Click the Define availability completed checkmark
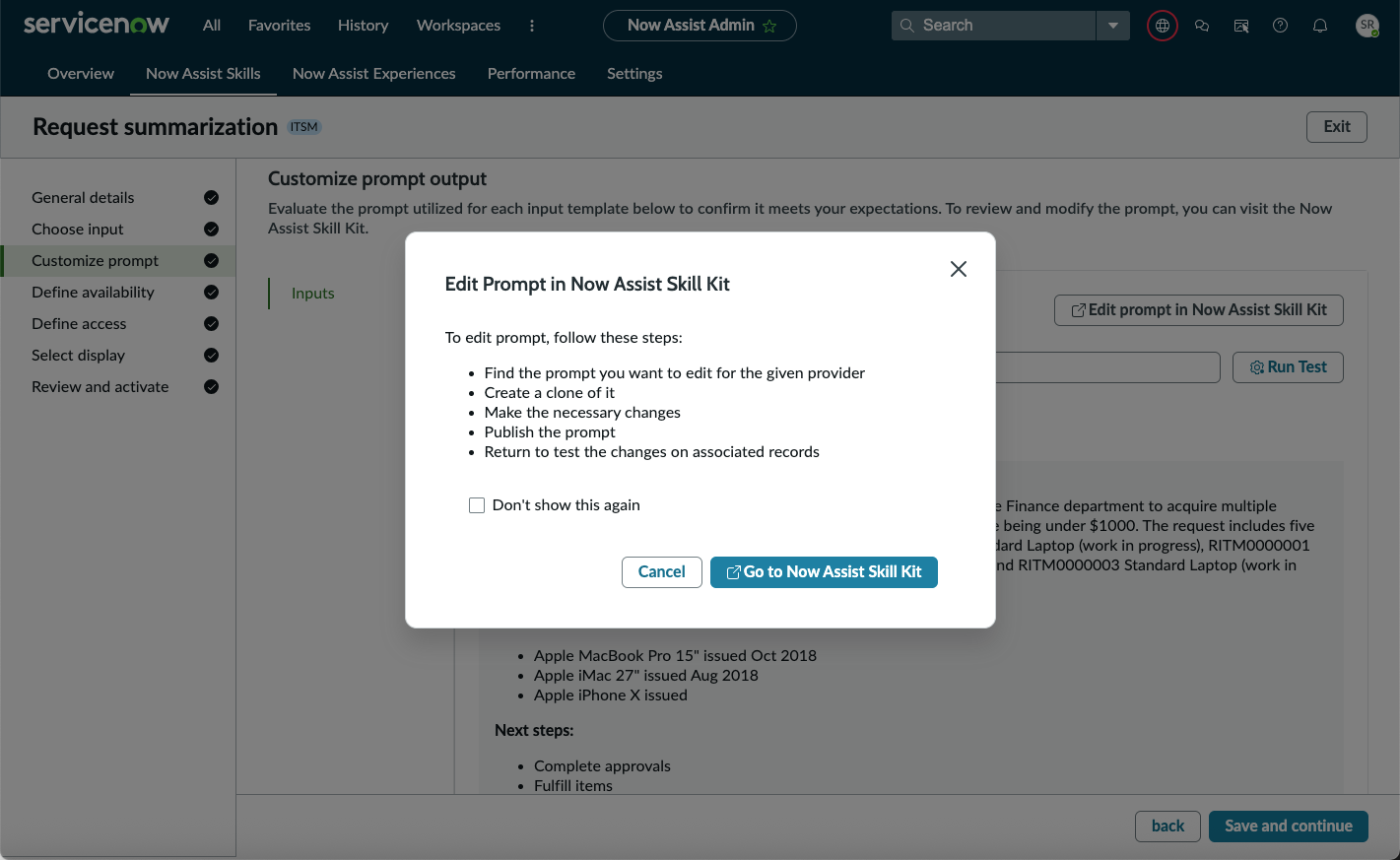1400x860 pixels. click(211, 293)
